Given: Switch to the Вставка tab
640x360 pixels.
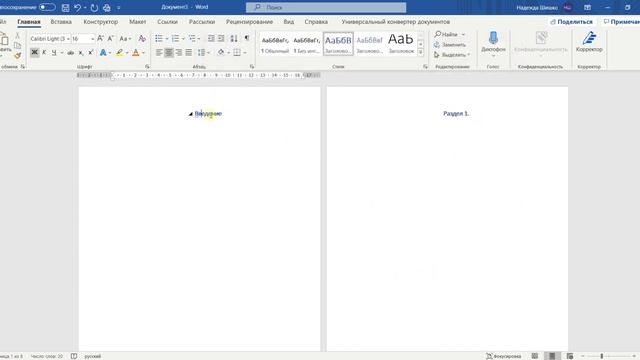Looking at the screenshot, I should click(61, 22).
